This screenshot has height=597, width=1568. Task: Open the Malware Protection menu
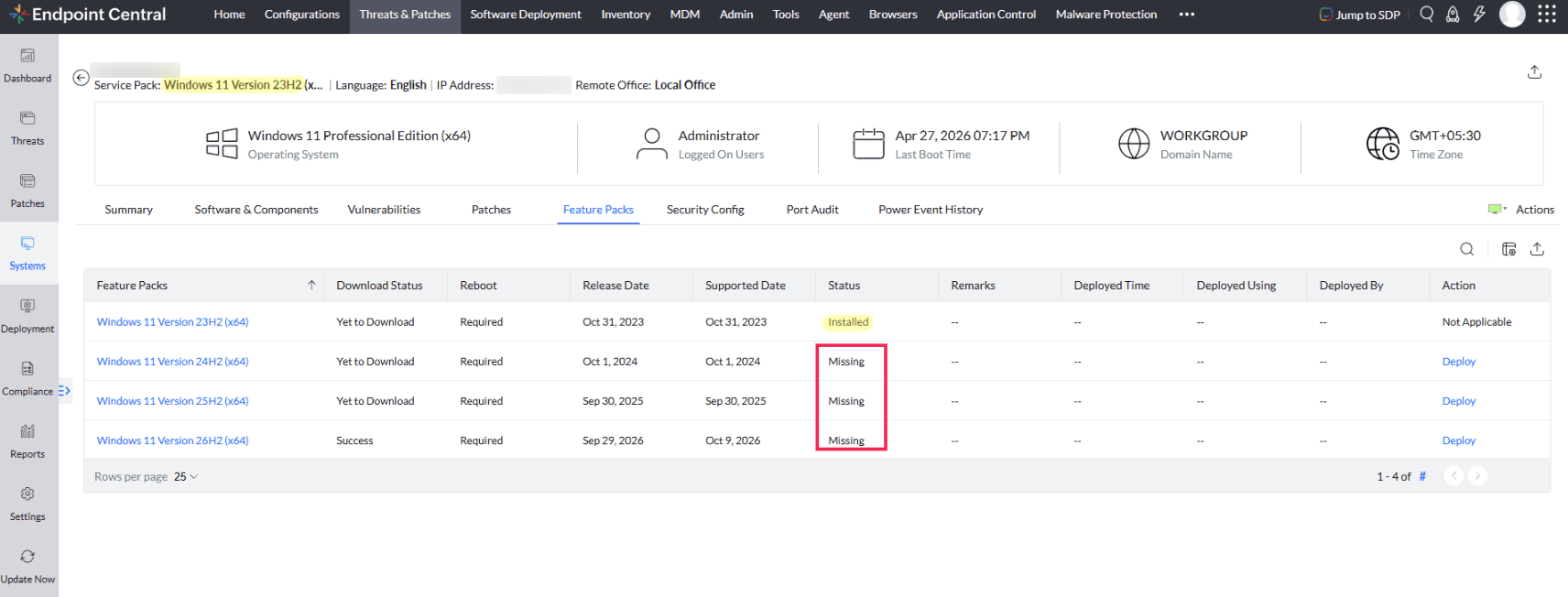coord(1106,15)
